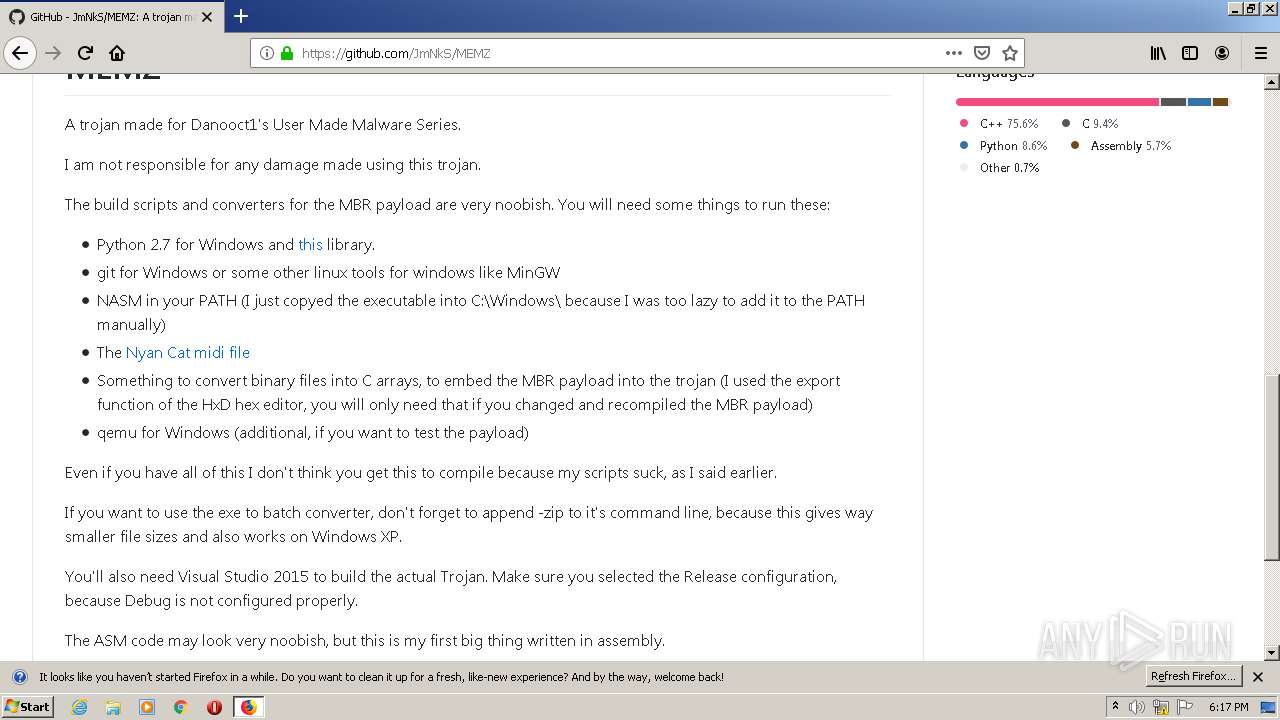Show the sidebars
The image size is (1280, 720).
[1190, 53]
